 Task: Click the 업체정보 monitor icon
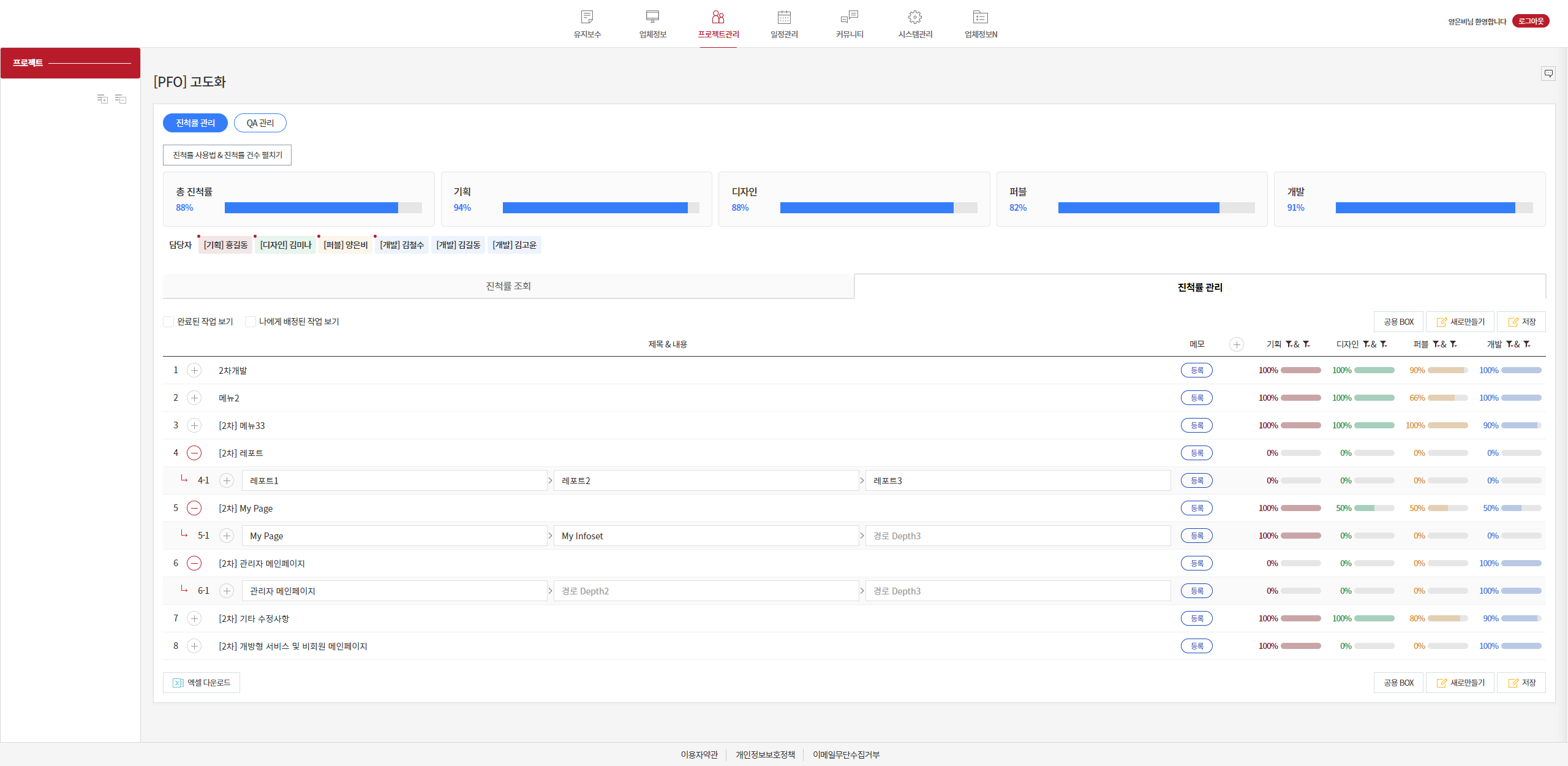click(652, 17)
